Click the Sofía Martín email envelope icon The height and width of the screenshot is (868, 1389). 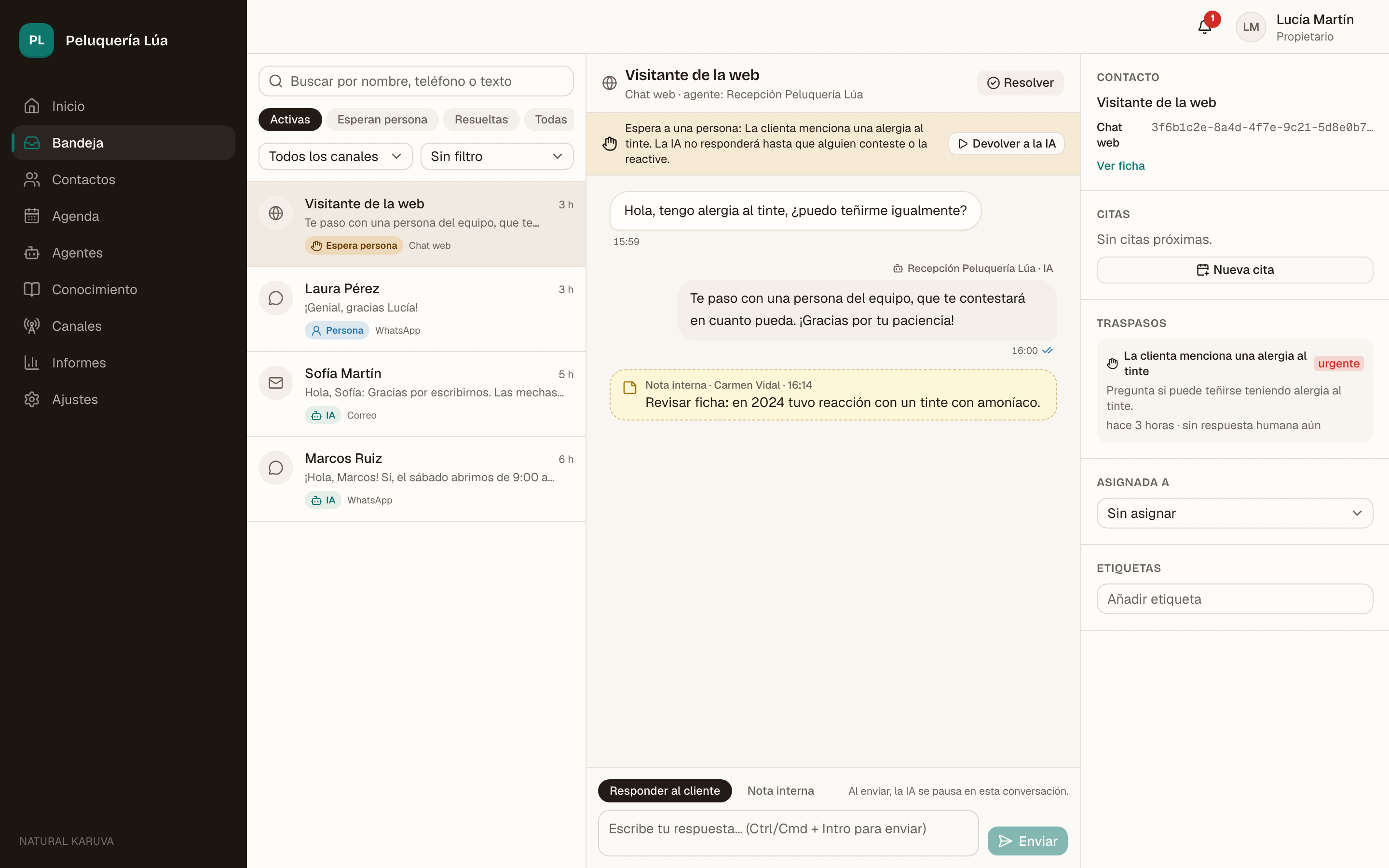(x=276, y=383)
